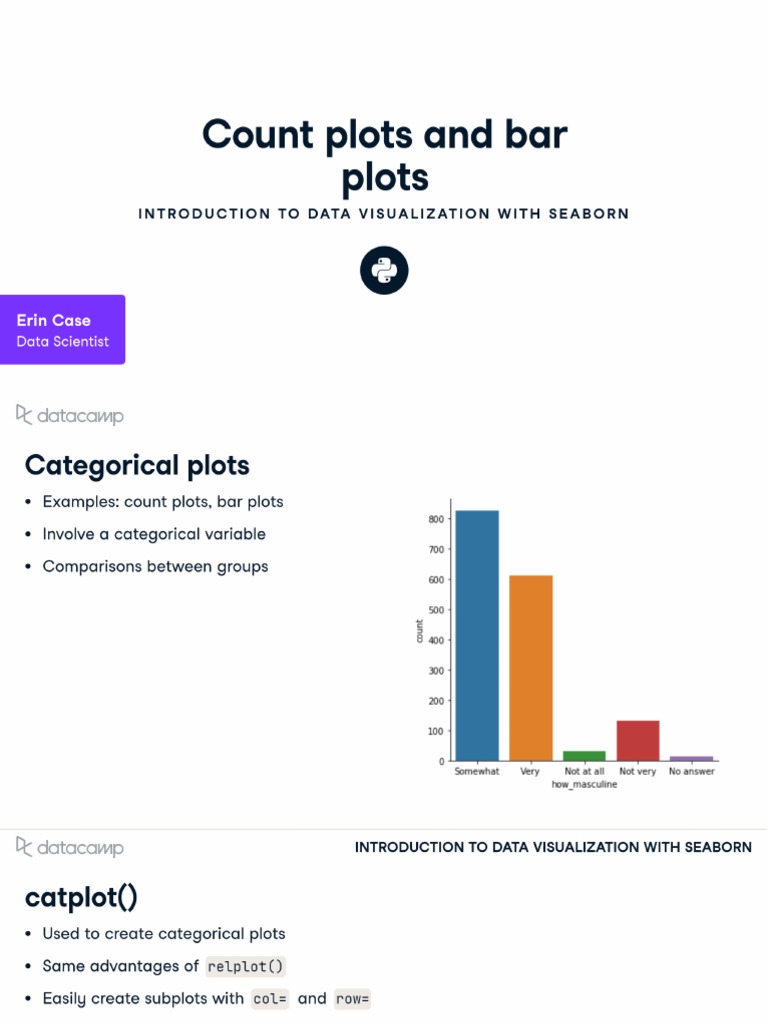
Task: Click the DataCamp logo above catplot() heading
Action: tap(70, 848)
